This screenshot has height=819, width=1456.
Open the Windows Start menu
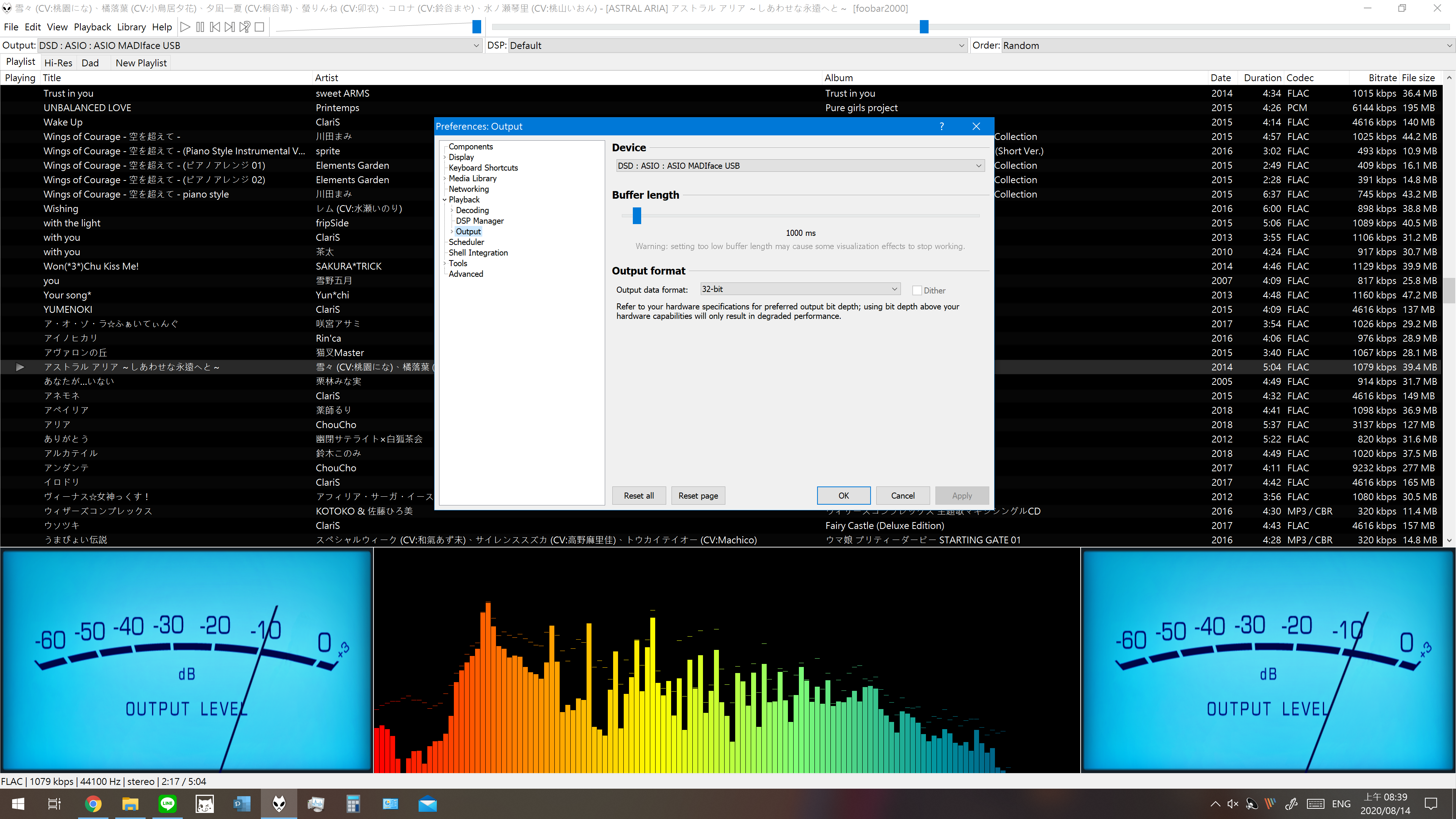tap(18, 804)
